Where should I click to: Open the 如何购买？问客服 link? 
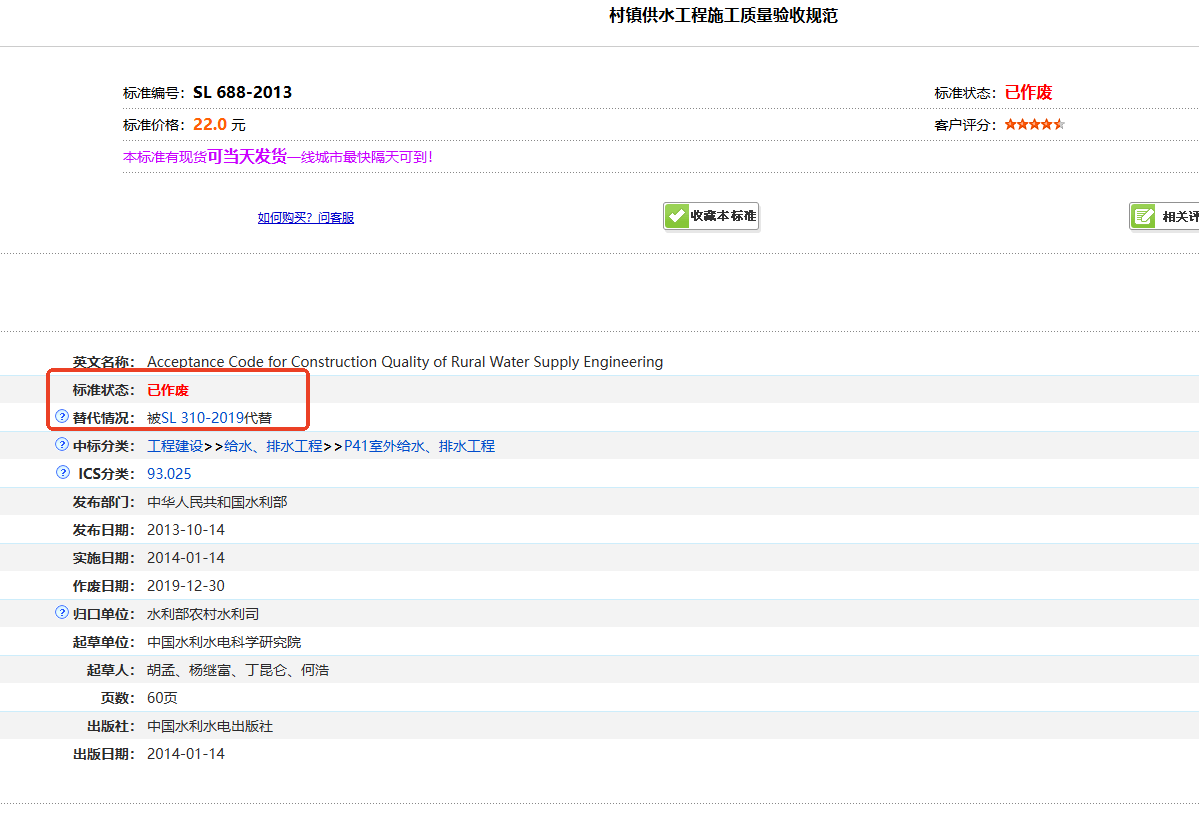(305, 218)
